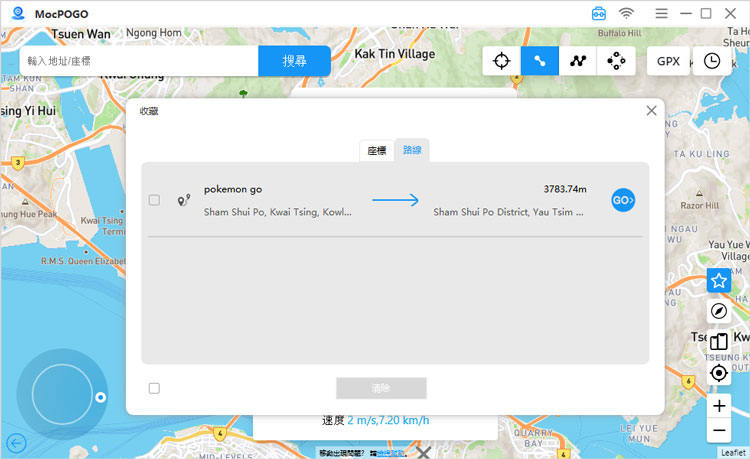Select the jump teleport mode icon
Image resolution: width=750 pixels, height=459 pixels.
click(616, 61)
